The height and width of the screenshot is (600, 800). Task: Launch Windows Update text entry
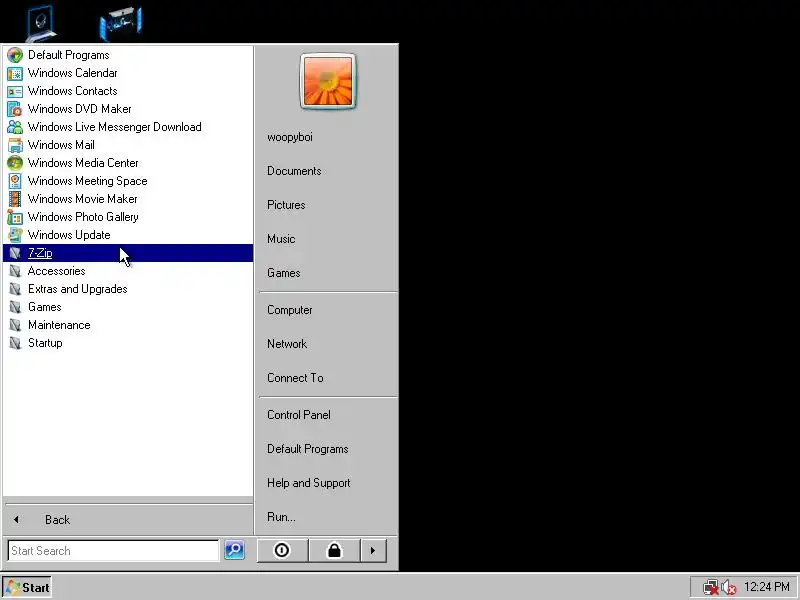click(x=69, y=235)
